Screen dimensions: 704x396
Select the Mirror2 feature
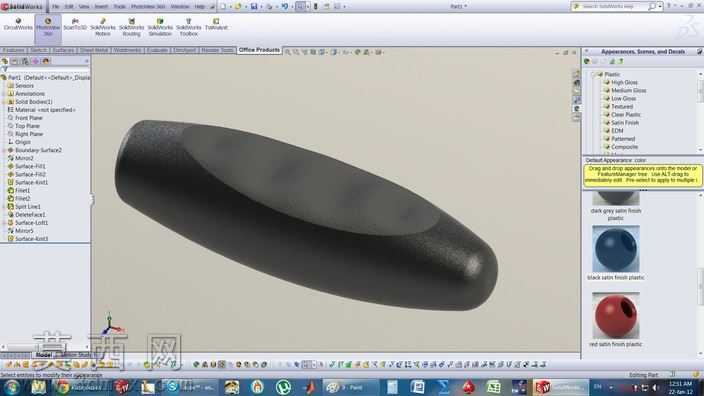(21, 158)
